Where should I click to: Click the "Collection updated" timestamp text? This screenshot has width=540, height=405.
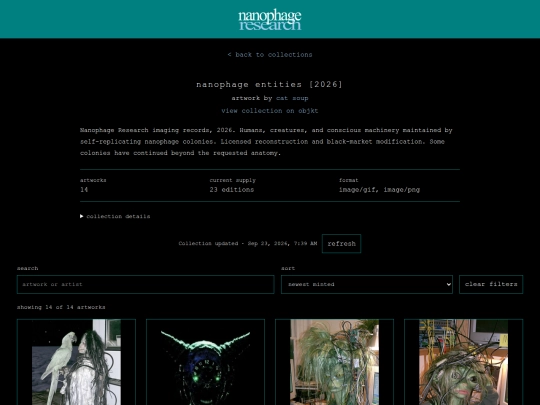coord(248,243)
